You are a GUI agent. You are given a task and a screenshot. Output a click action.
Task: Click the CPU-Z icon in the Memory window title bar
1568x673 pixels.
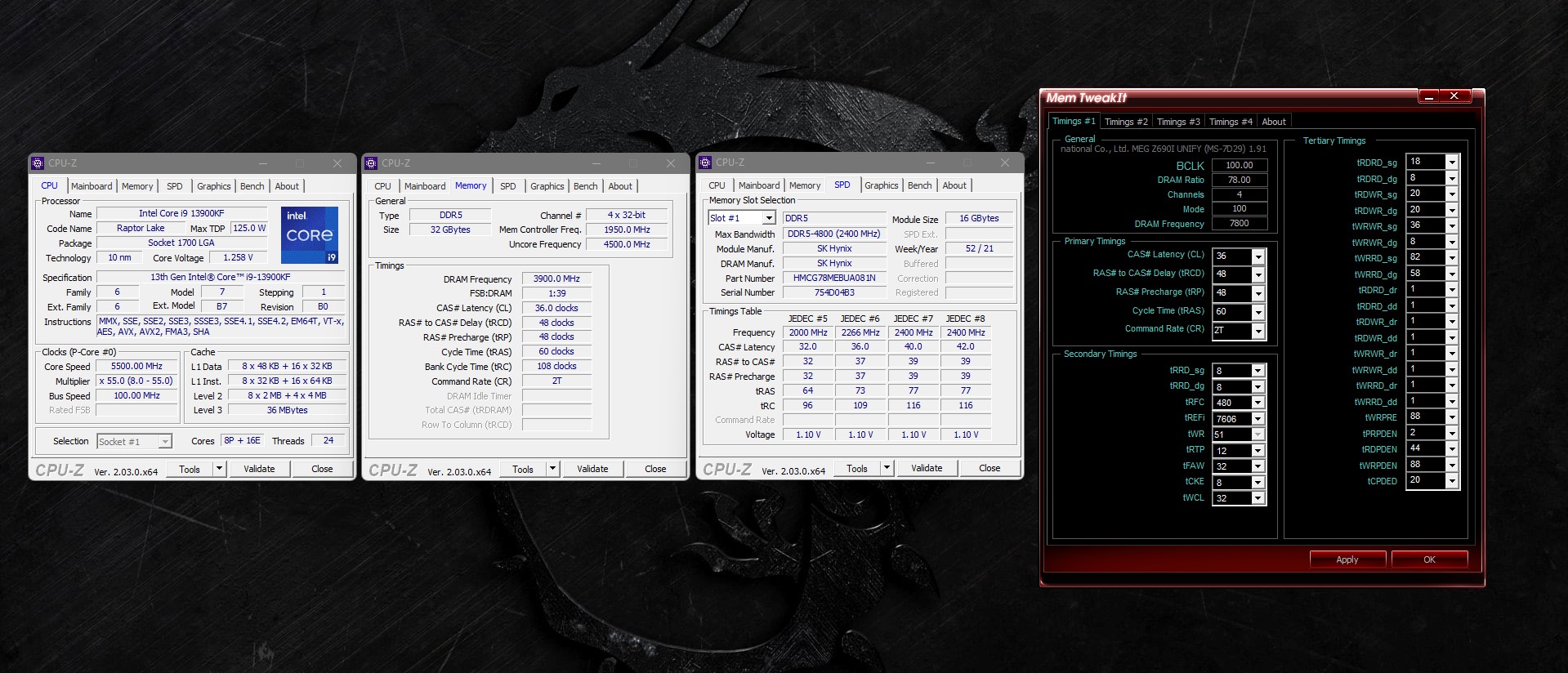371,163
